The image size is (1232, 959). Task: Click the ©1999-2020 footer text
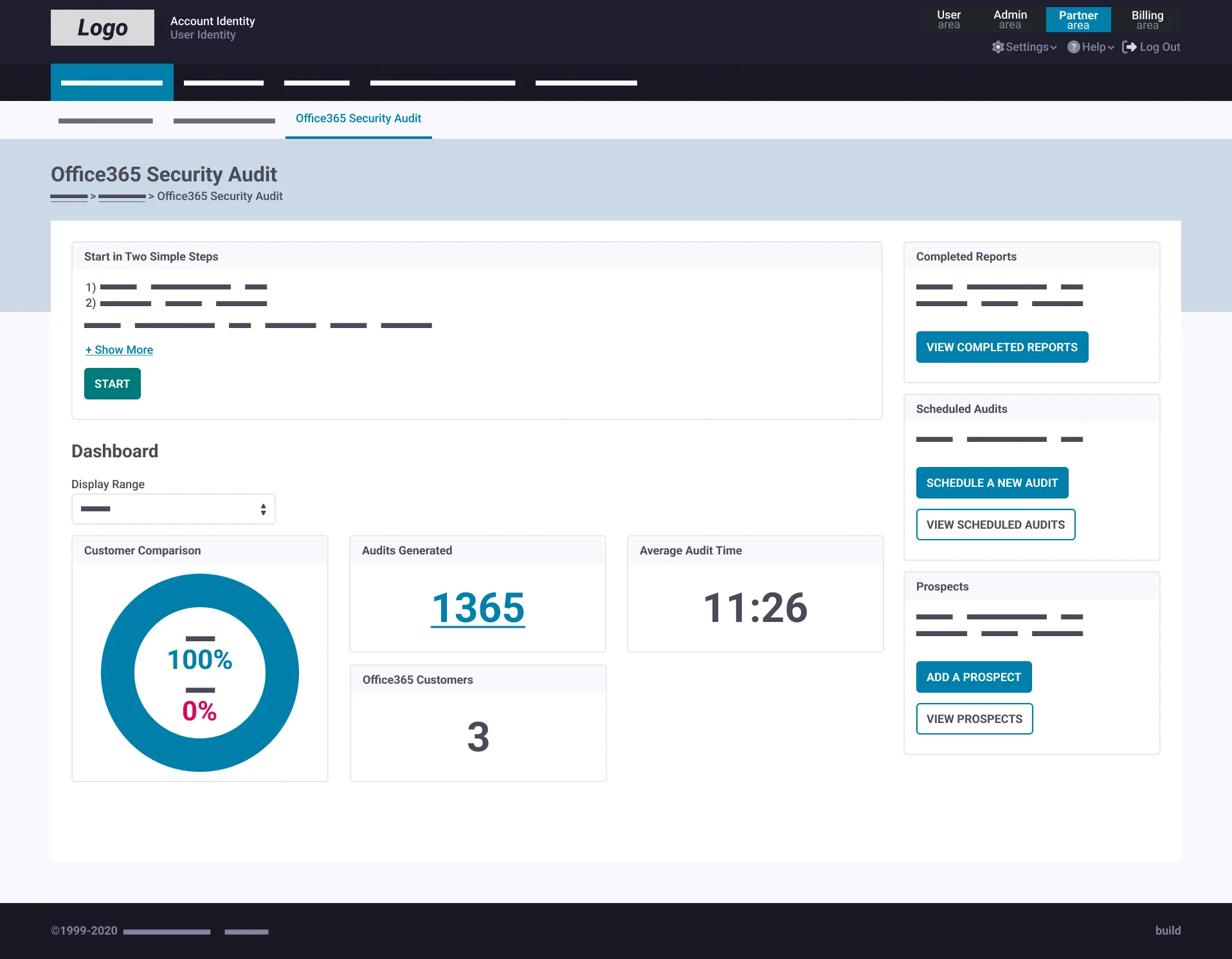tap(84, 931)
